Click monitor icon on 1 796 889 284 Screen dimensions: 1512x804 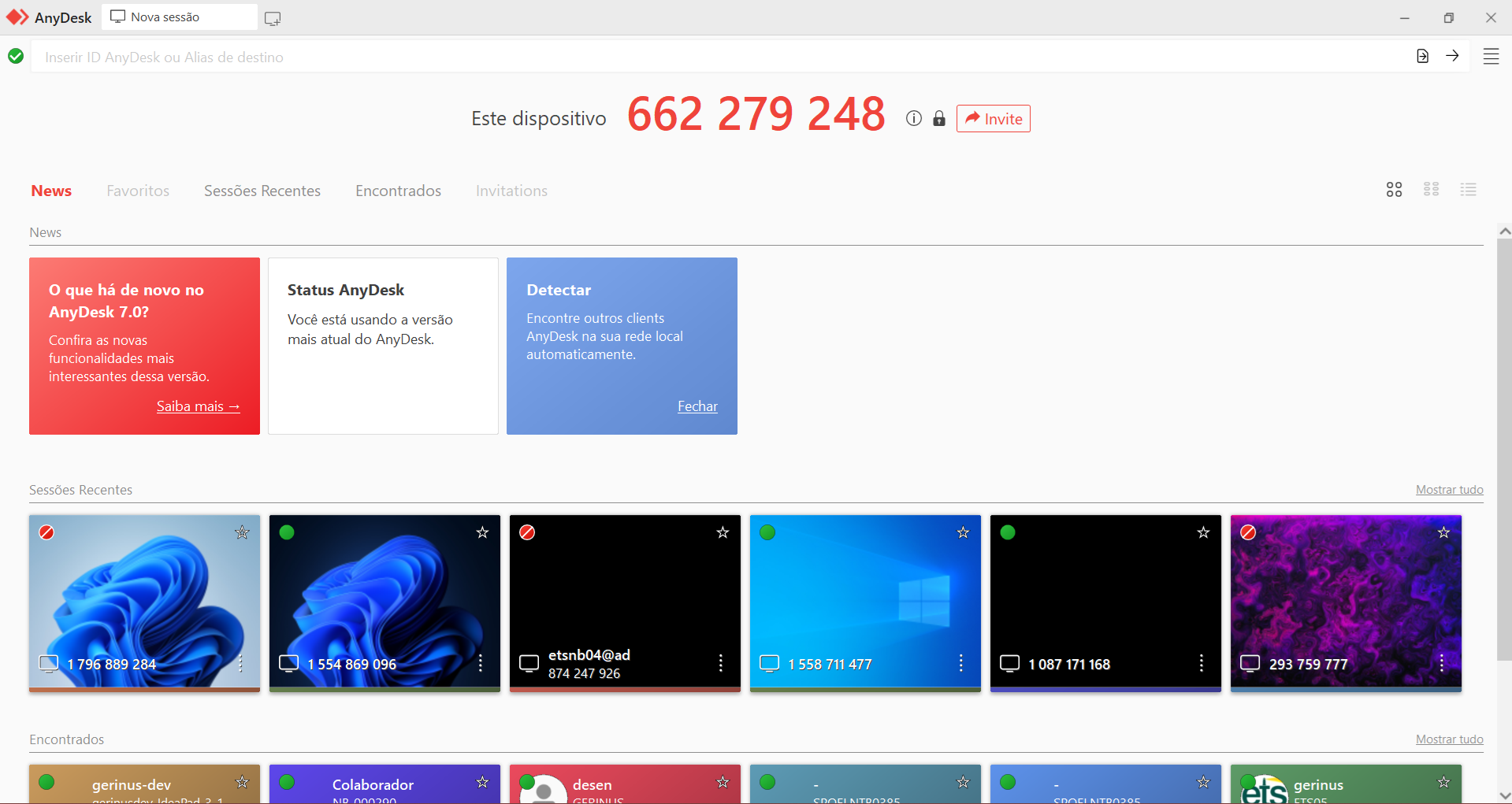coord(48,664)
